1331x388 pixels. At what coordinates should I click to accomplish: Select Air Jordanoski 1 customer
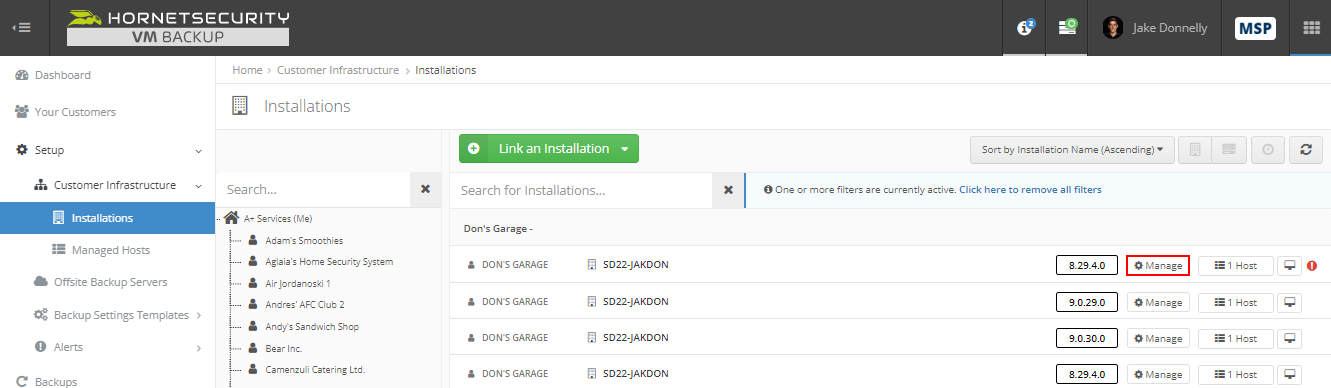(298, 284)
